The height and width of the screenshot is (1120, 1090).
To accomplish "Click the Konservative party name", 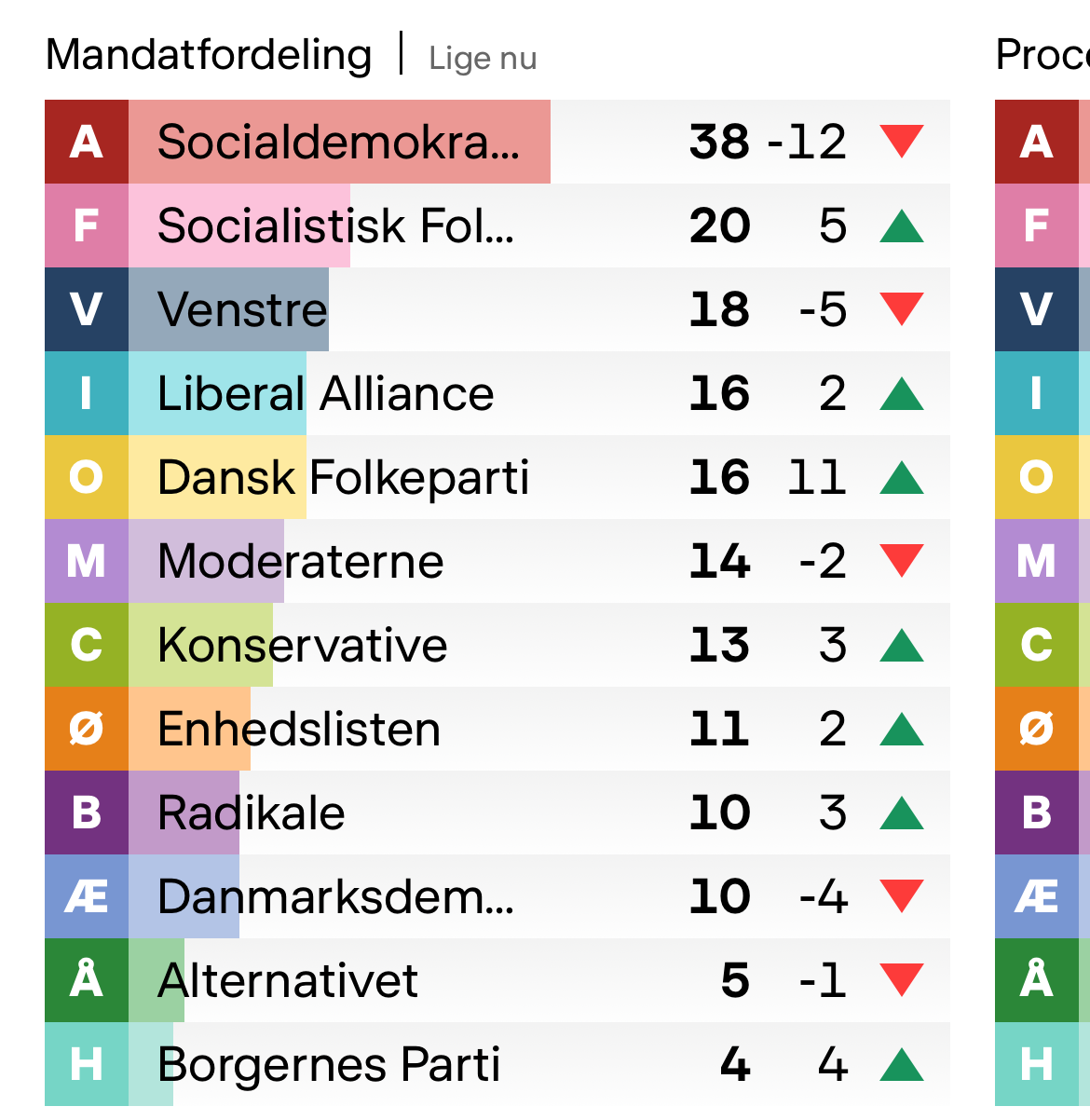I will pos(302,645).
